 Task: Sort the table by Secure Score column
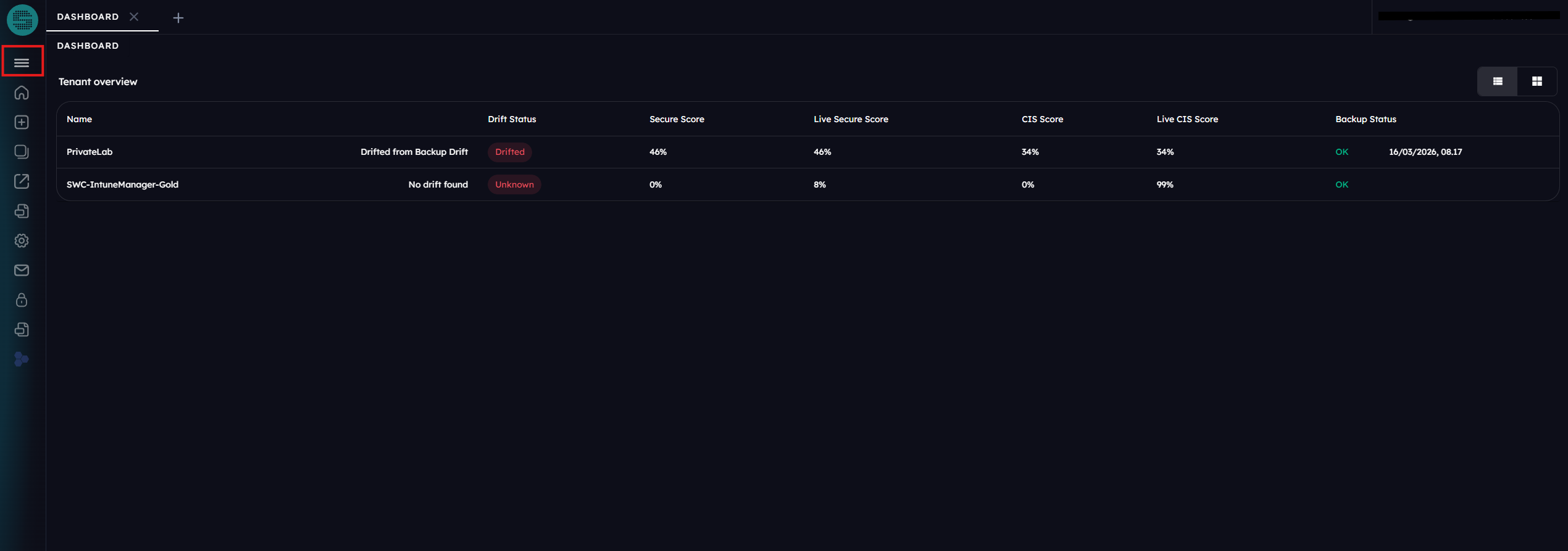pyautogui.click(x=677, y=119)
